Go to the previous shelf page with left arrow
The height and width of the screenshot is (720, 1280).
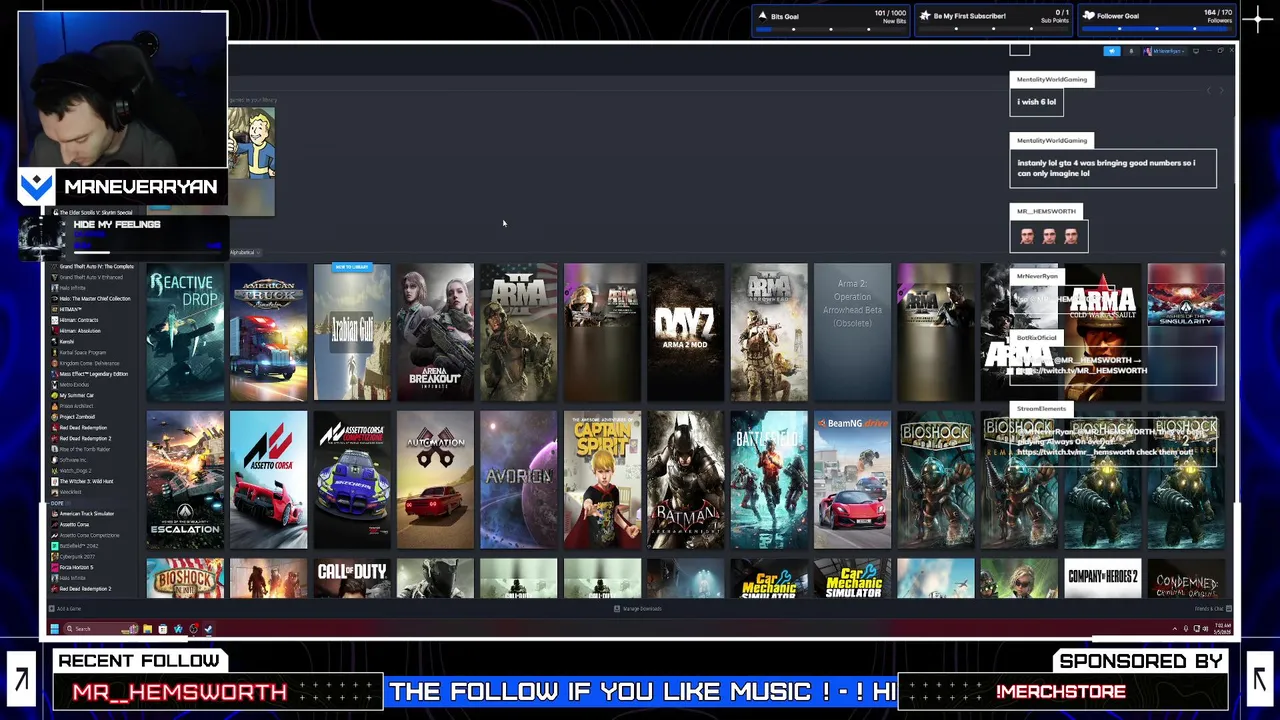click(x=1209, y=90)
